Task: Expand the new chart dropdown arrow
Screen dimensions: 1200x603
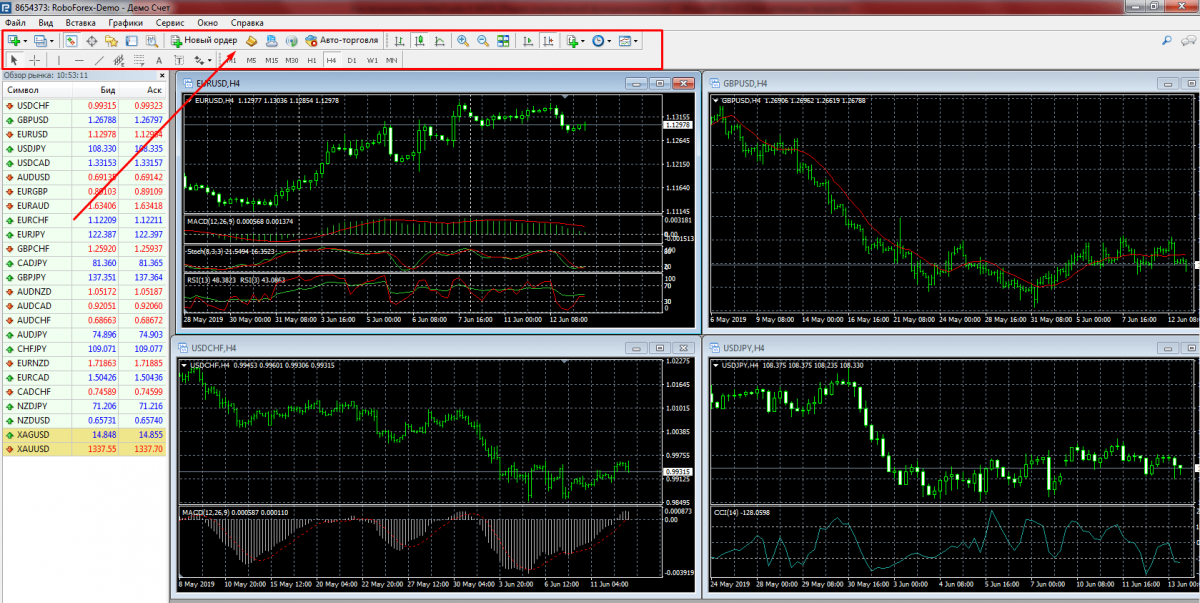Action: tap(25, 41)
